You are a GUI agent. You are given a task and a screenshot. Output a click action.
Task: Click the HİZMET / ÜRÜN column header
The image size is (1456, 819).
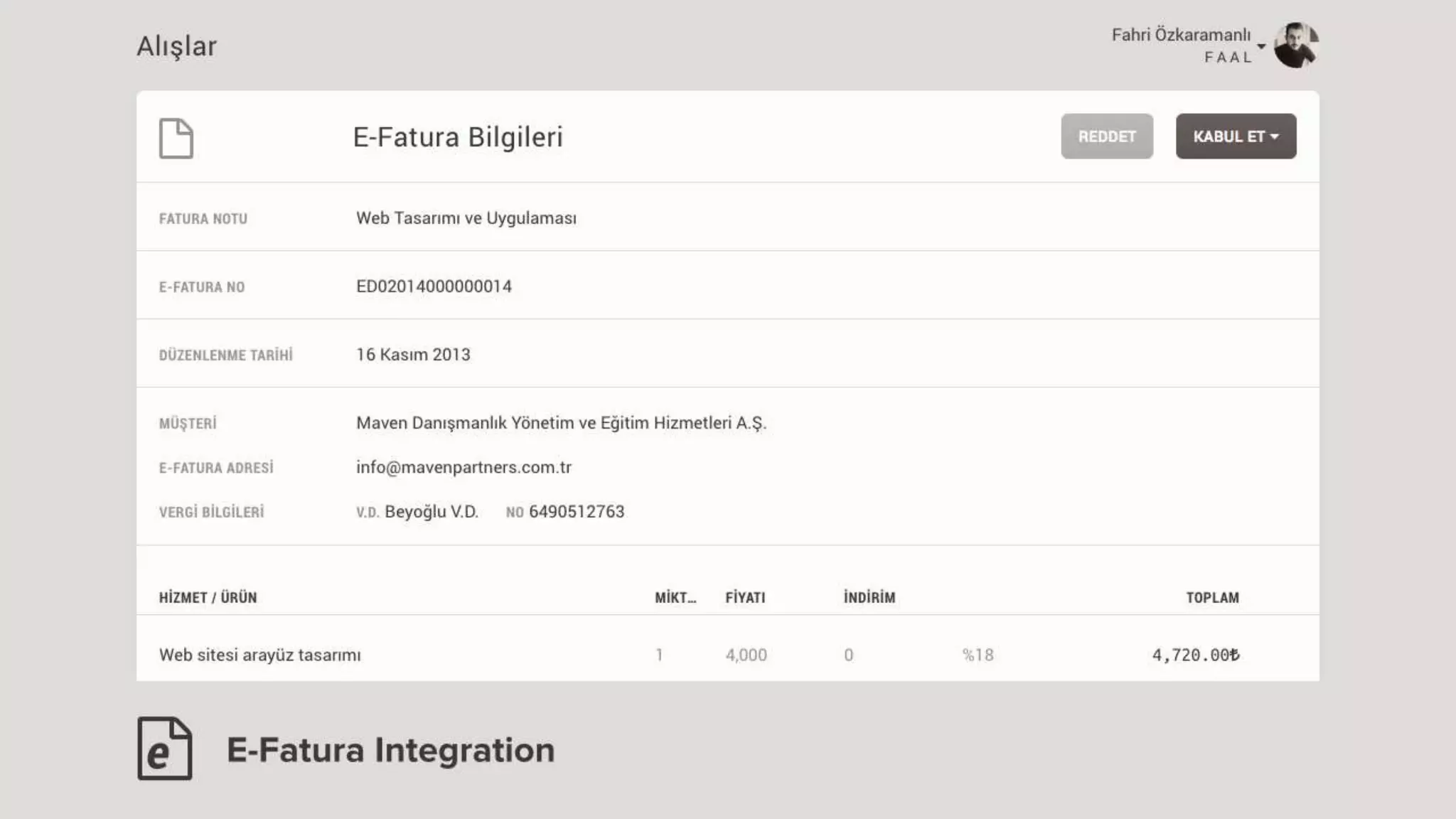208,598
